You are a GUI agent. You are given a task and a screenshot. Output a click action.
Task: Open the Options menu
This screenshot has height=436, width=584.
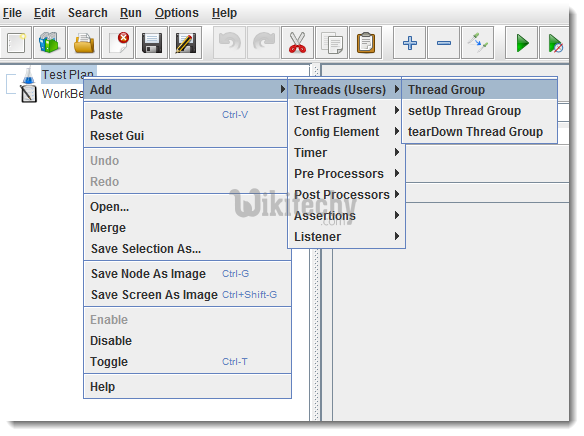click(x=177, y=13)
